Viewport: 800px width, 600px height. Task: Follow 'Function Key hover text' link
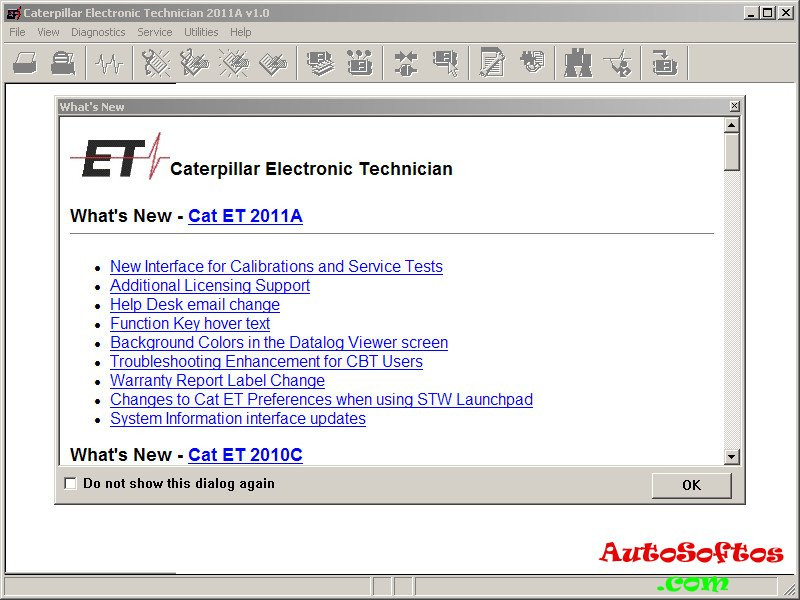pos(190,323)
